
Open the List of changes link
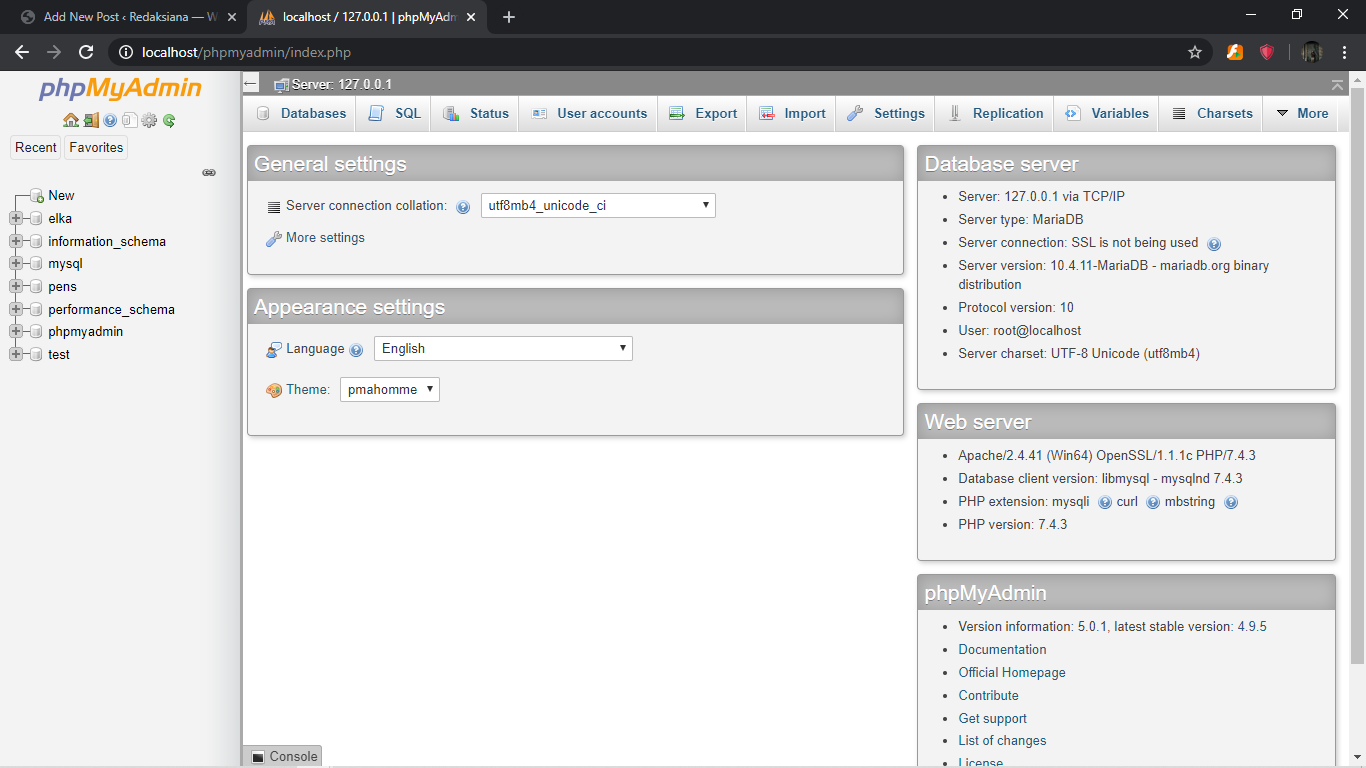pyautogui.click(x=1002, y=741)
